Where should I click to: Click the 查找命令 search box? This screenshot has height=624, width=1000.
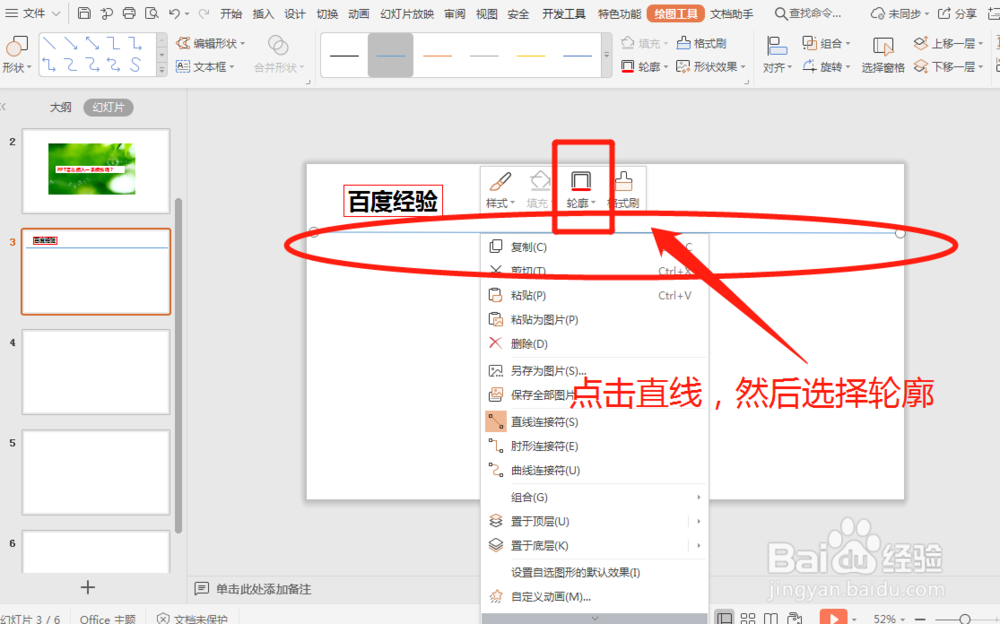tap(808, 13)
